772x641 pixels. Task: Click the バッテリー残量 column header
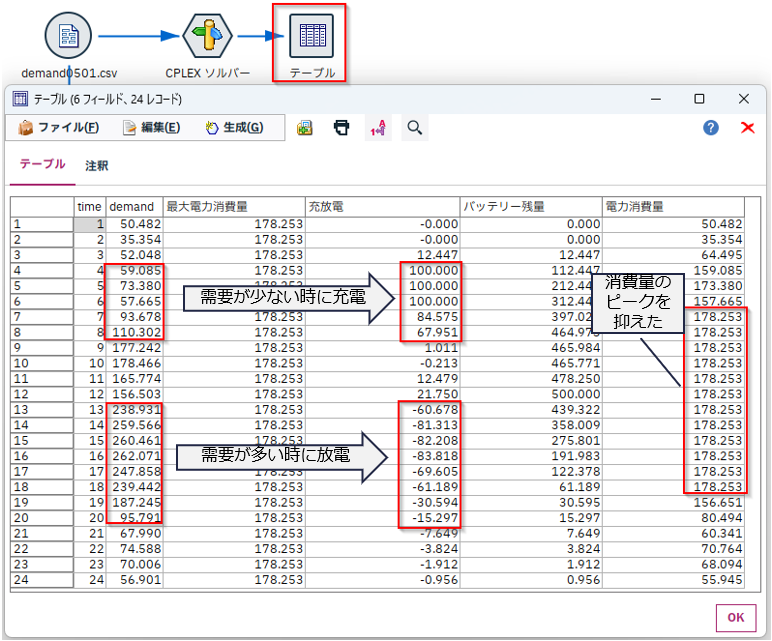point(531,207)
